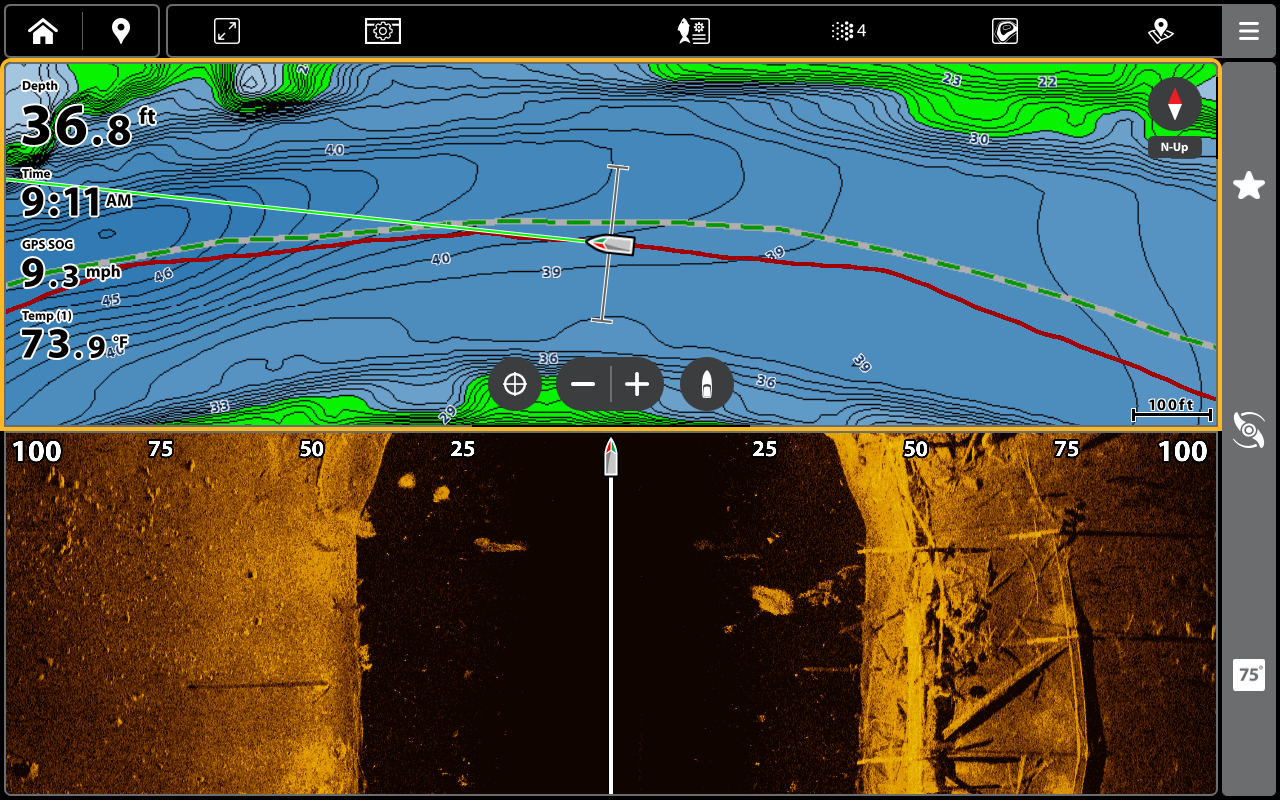Image resolution: width=1280 pixels, height=800 pixels.
Task: Open favorites with the star icon
Action: [1248, 185]
